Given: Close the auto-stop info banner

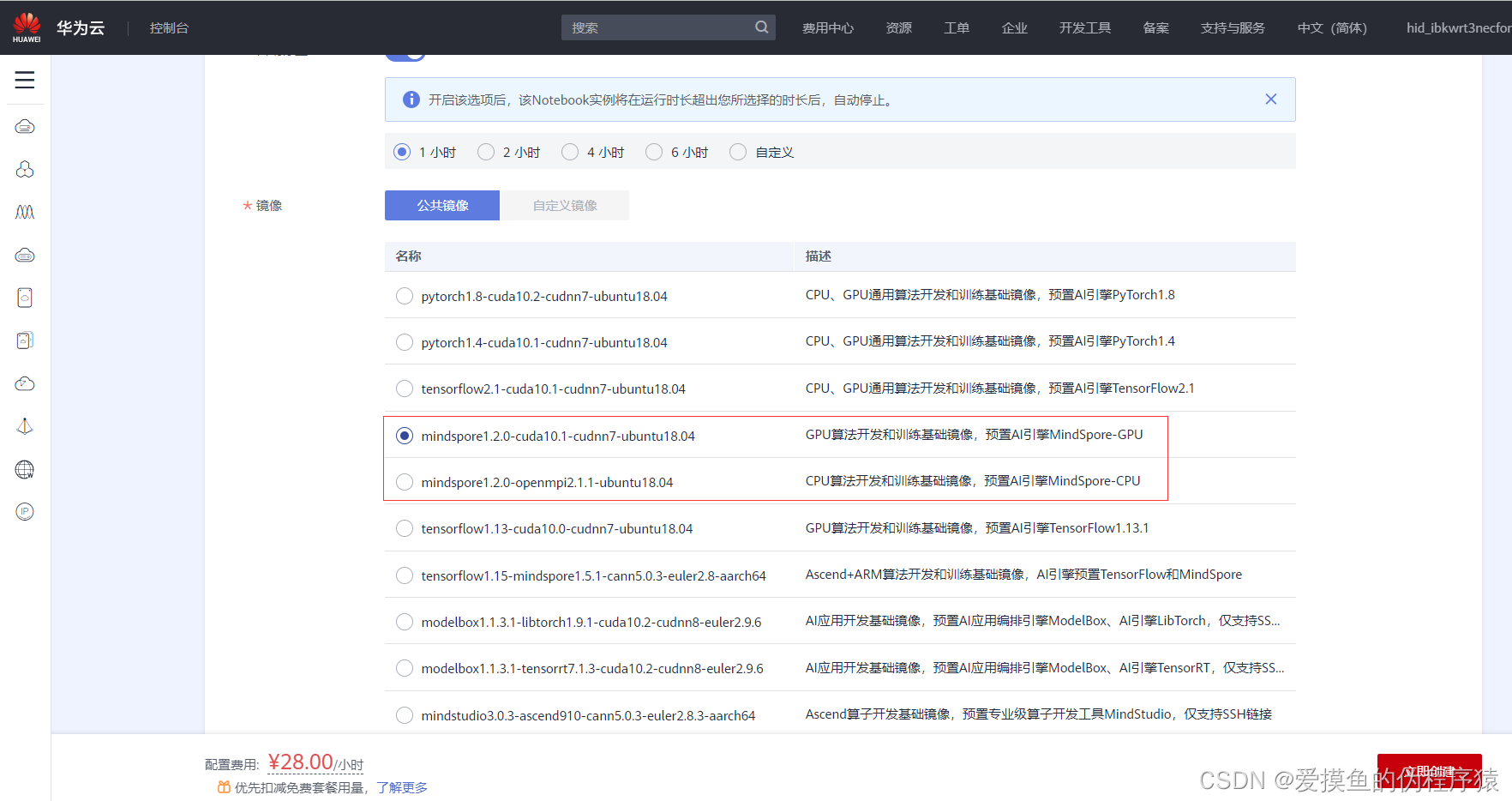Looking at the screenshot, I should tap(1270, 99).
